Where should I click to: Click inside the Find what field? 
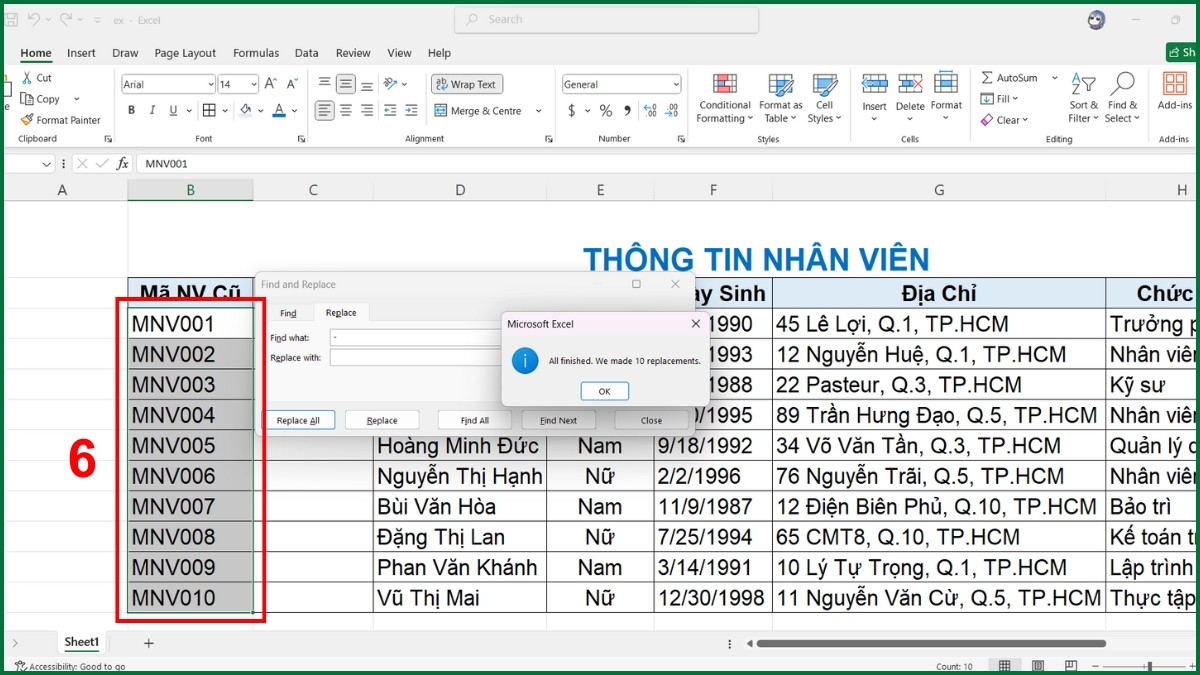[x=430, y=340]
